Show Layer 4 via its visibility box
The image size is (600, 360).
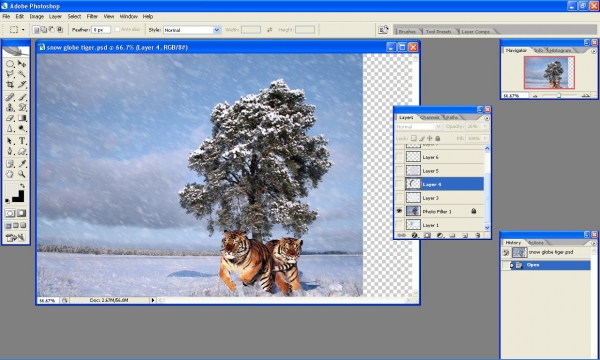pyautogui.click(x=399, y=184)
